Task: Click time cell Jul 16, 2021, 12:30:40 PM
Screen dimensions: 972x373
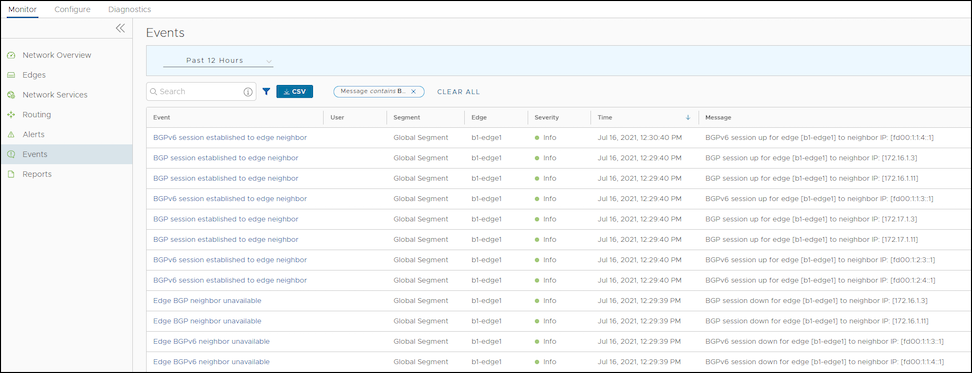Action: tap(640, 138)
